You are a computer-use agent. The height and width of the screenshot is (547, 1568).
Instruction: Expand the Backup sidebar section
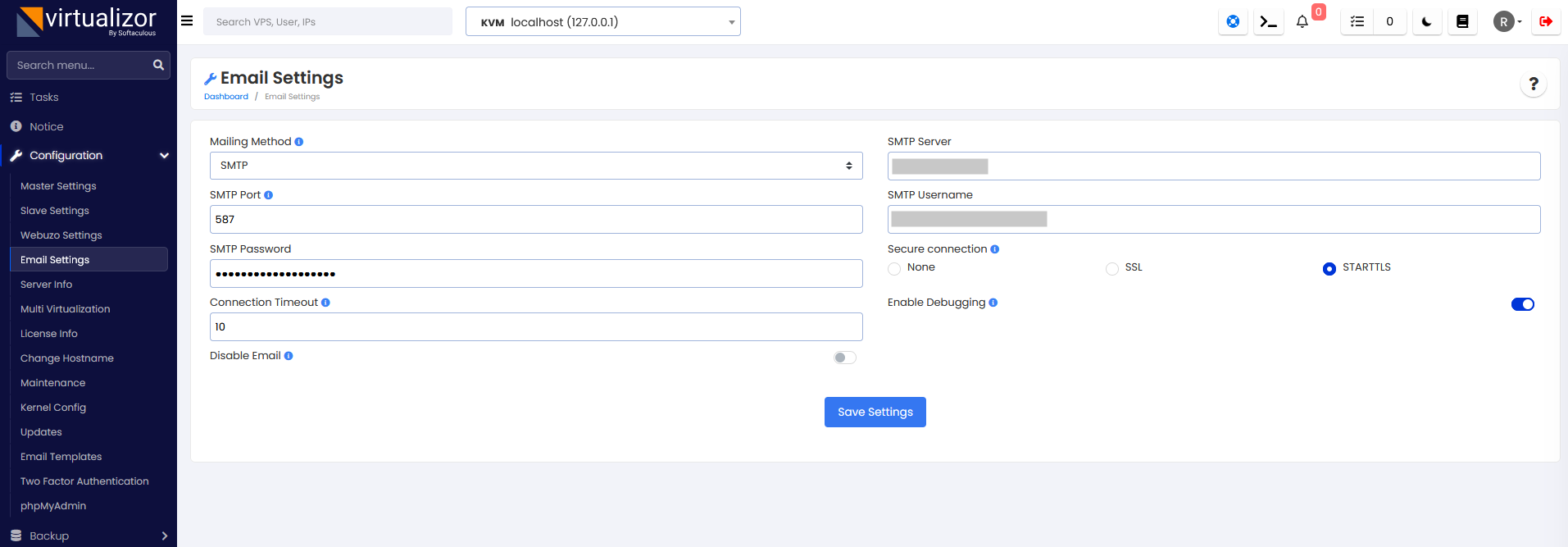pyautogui.click(x=89, y=536)
